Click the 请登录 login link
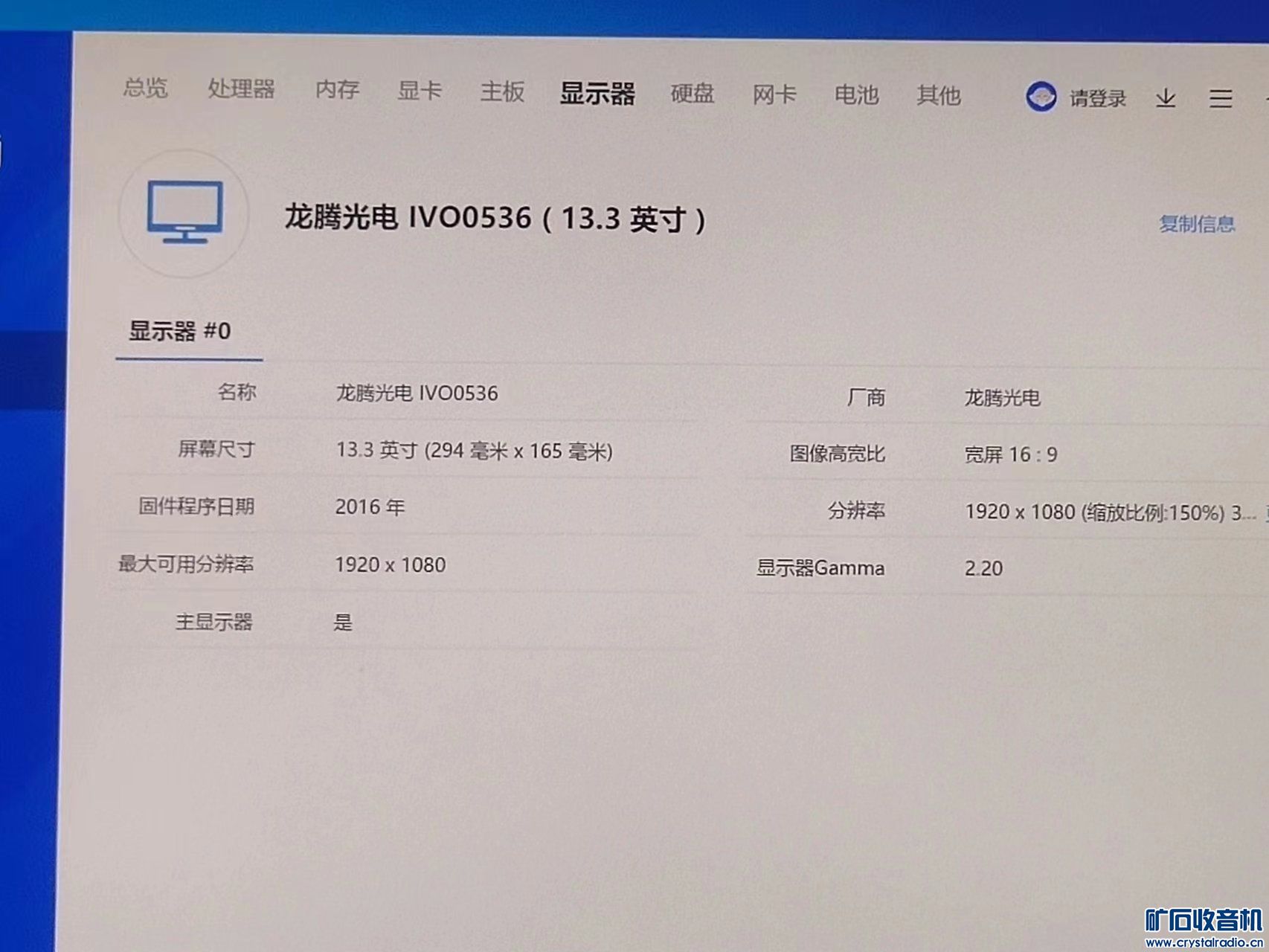 (x=1098, y=98)
